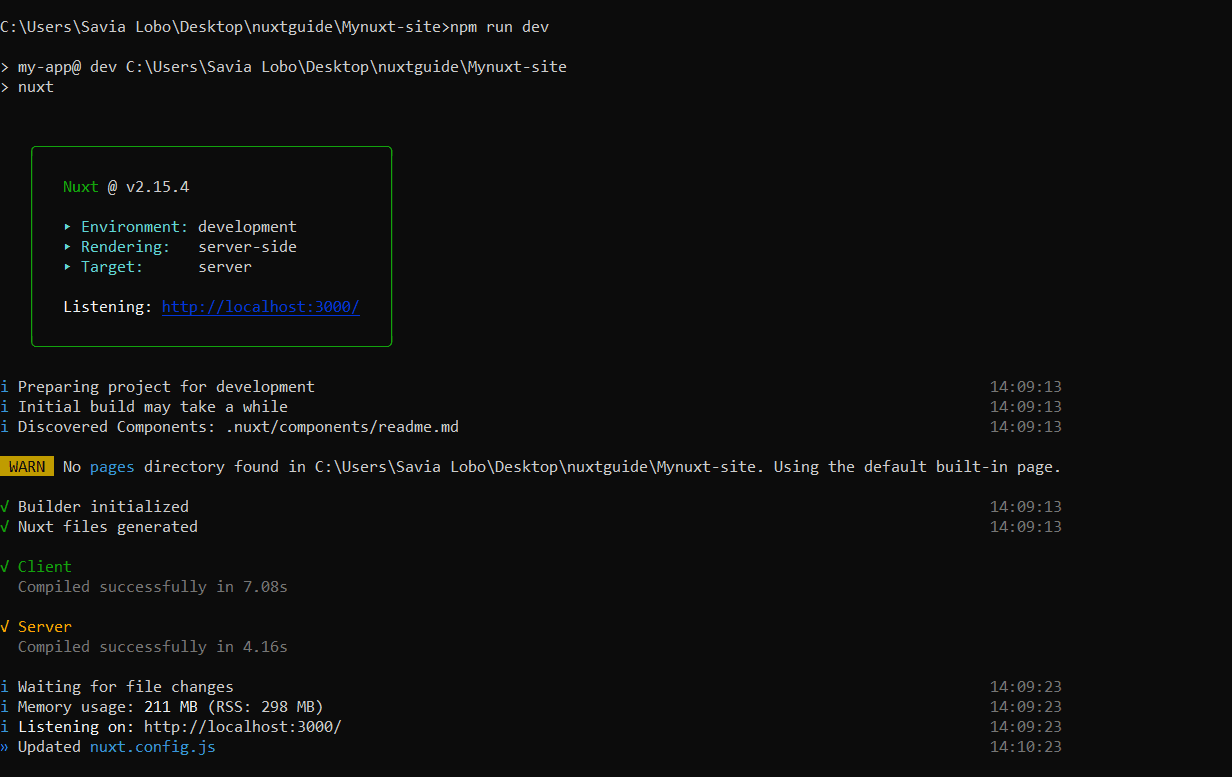Click the info icon beside Preparing project
The width and height of the screenshot is (1232, 777).
pyautogui.click(x=5, y=387)
